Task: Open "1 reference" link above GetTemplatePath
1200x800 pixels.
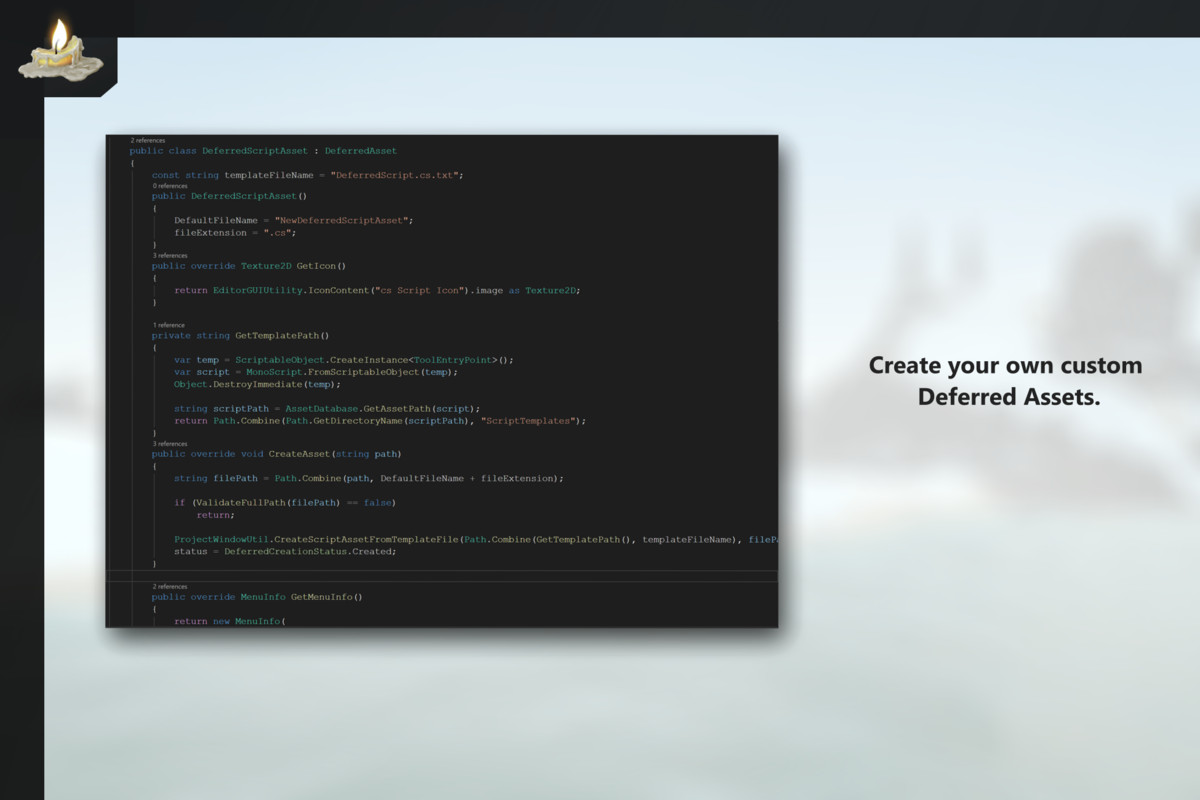Action: 169,325
